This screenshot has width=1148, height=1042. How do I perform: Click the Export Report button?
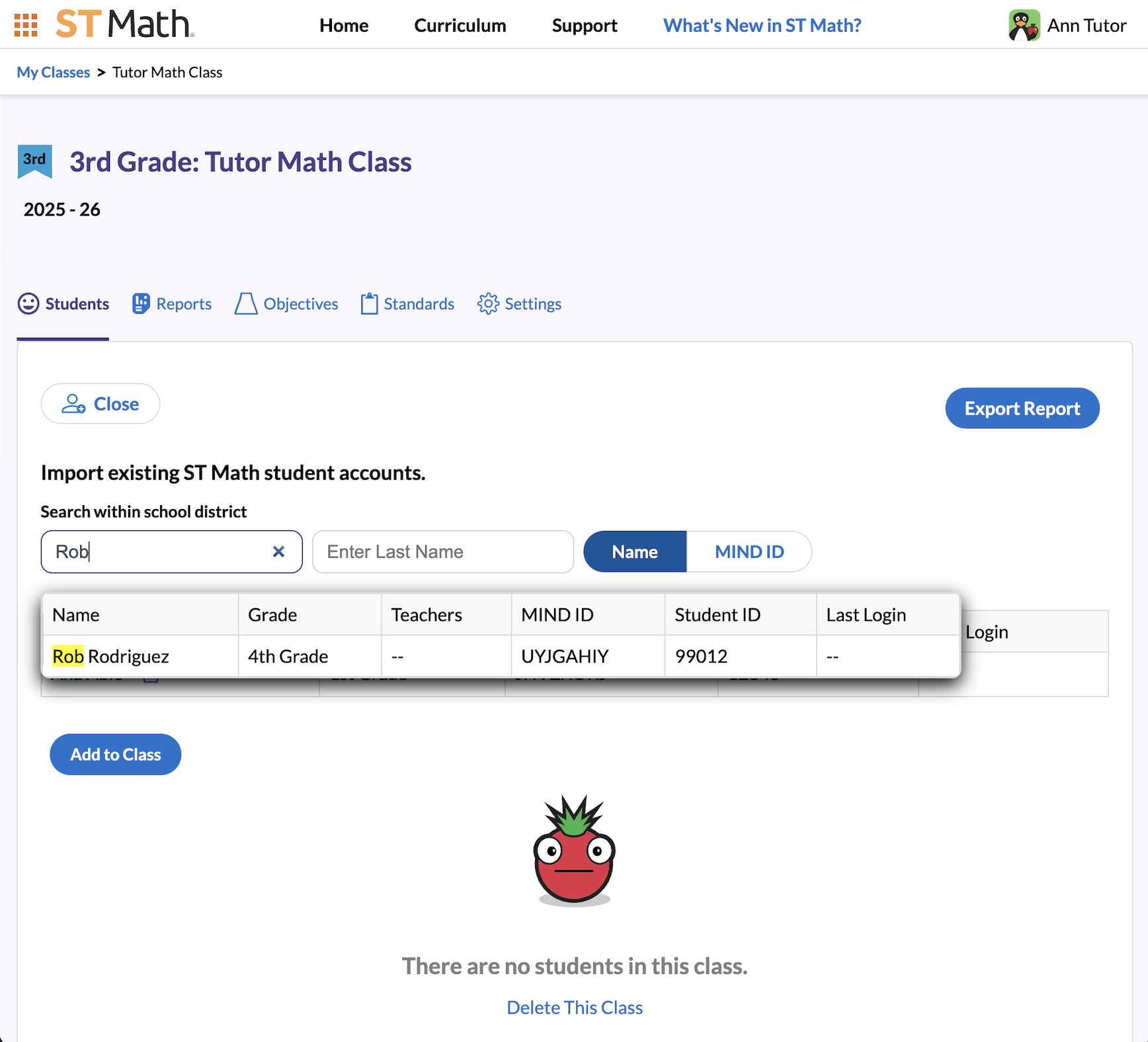tap(1022, 409)
